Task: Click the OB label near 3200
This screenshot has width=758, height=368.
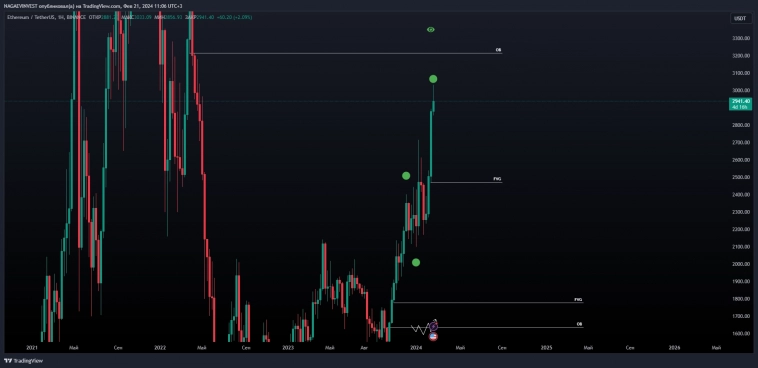Action: point(498,50)
